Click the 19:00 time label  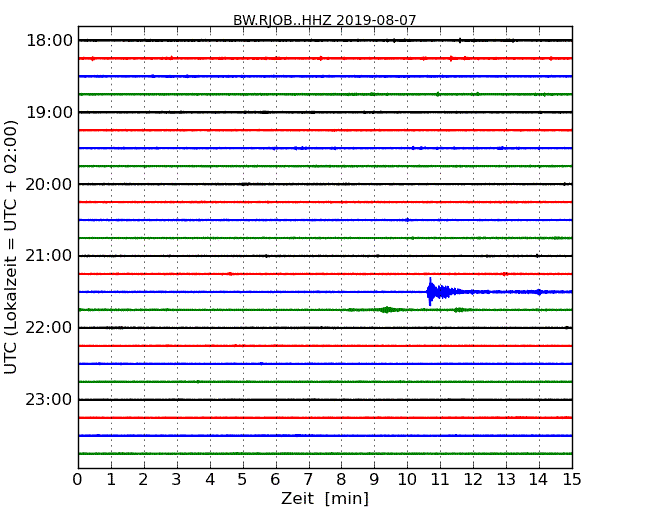[49, 112]
